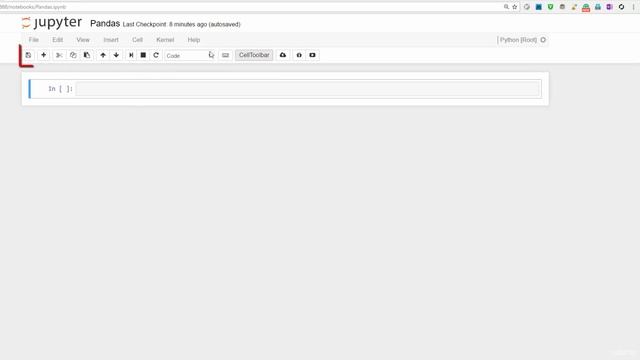Click the browser address bar URL
Image resolution: width=640 pixels, height=360 pixels.
click(33, 7)
